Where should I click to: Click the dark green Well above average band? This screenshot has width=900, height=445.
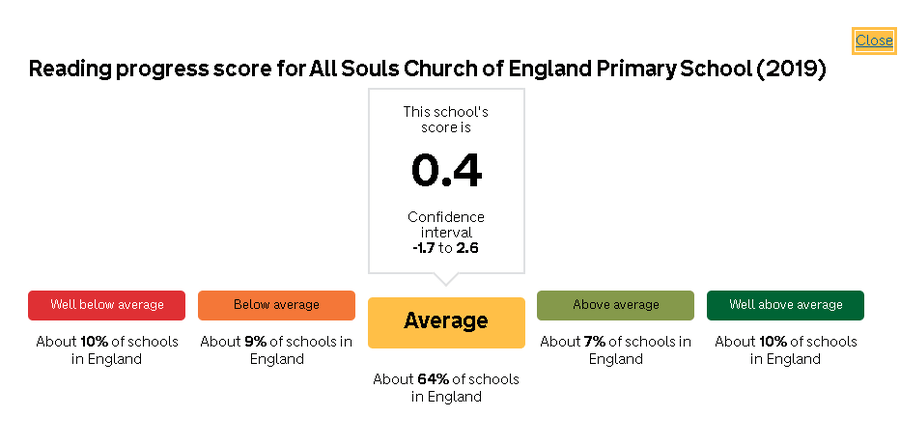click(785, 305)
